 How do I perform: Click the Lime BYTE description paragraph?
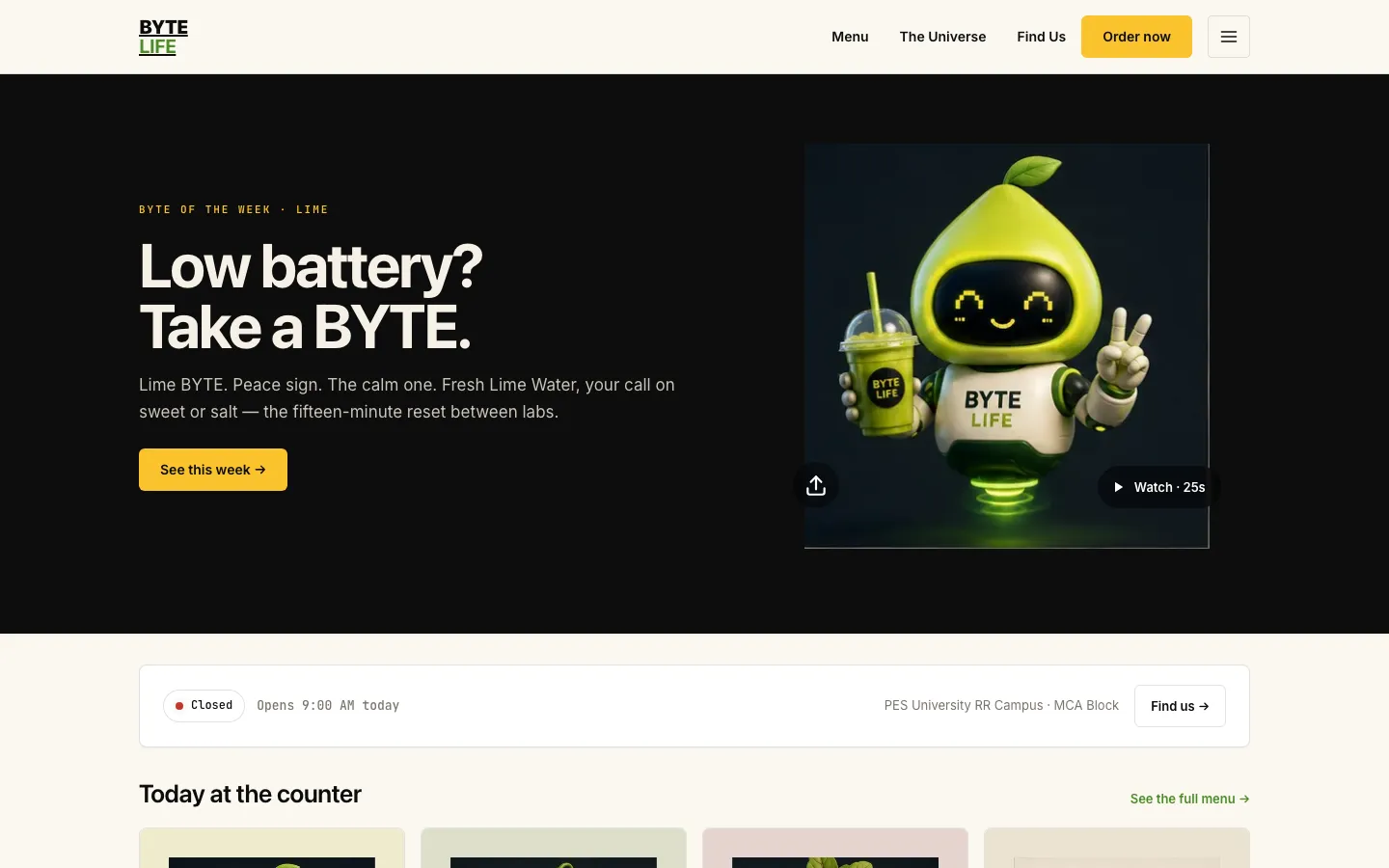click(407, 398)
